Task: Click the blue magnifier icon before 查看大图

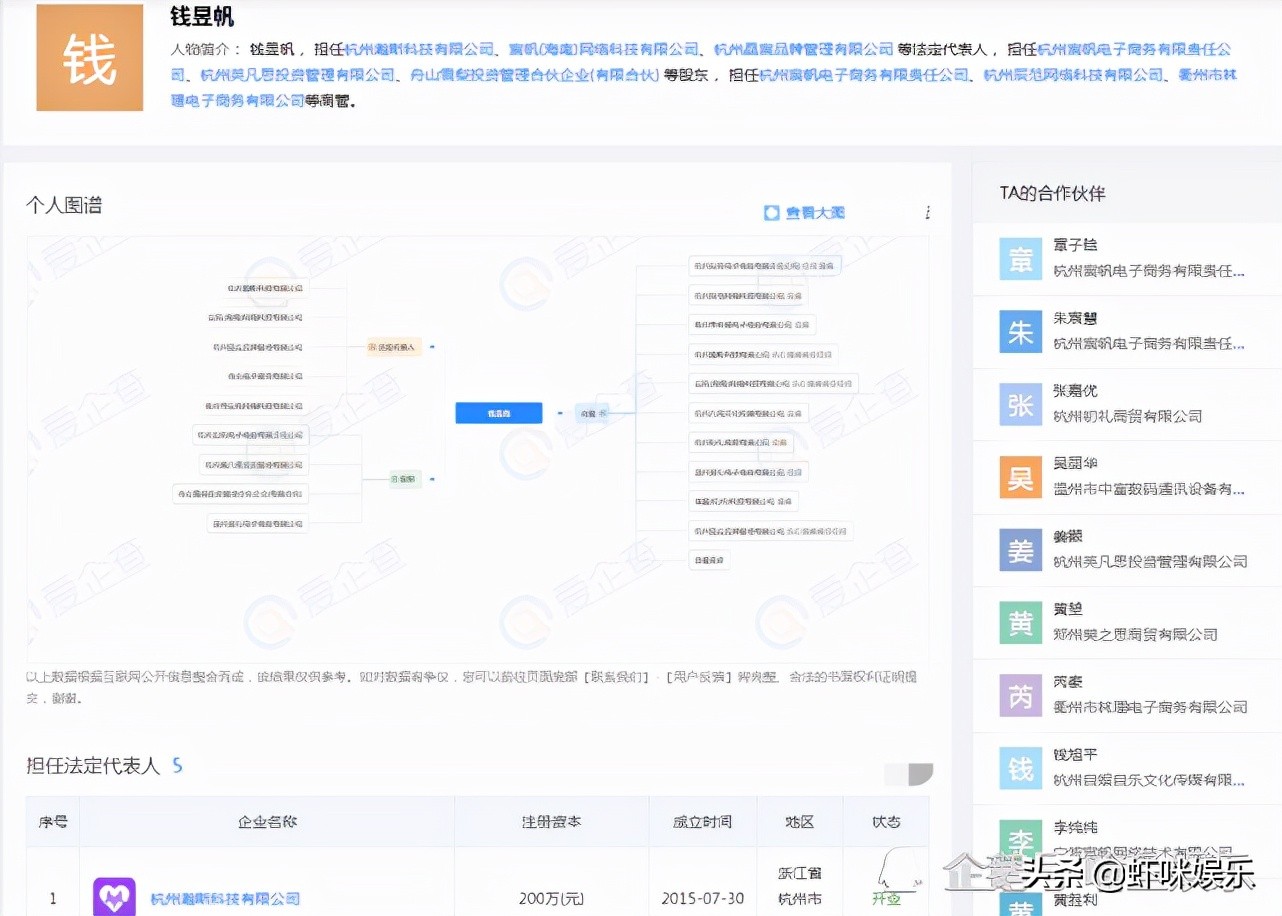Action: pyautogui.click(x=770, y=213)
